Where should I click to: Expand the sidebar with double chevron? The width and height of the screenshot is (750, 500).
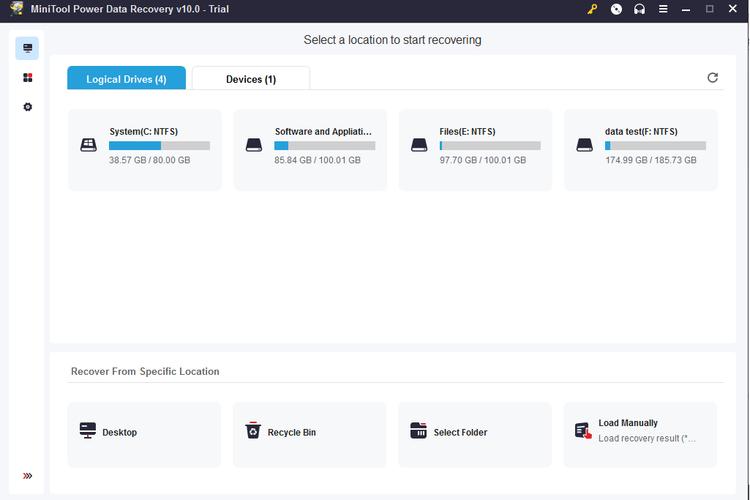[27, 476]
